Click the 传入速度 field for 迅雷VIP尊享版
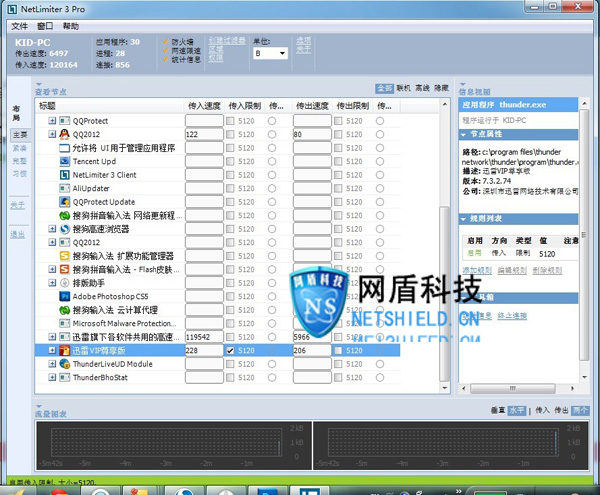Image resolution: width=600 pixels, height=495 pixels. (x=204, y=350)
